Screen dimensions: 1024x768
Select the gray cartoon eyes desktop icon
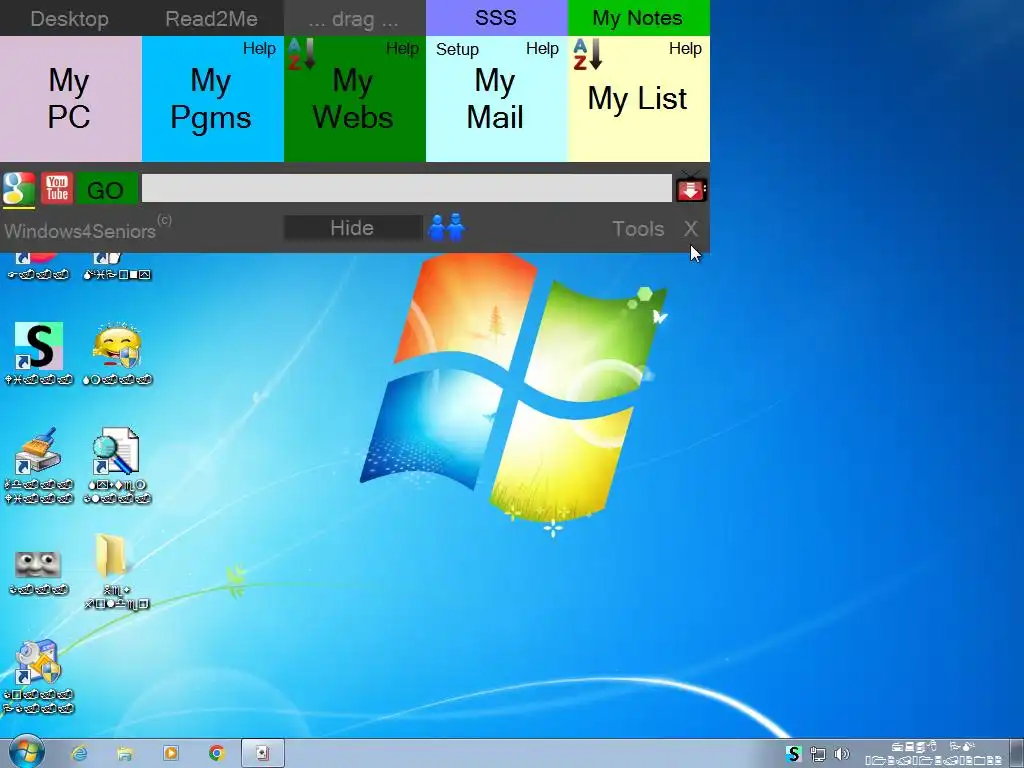click(x=38, y=565)
